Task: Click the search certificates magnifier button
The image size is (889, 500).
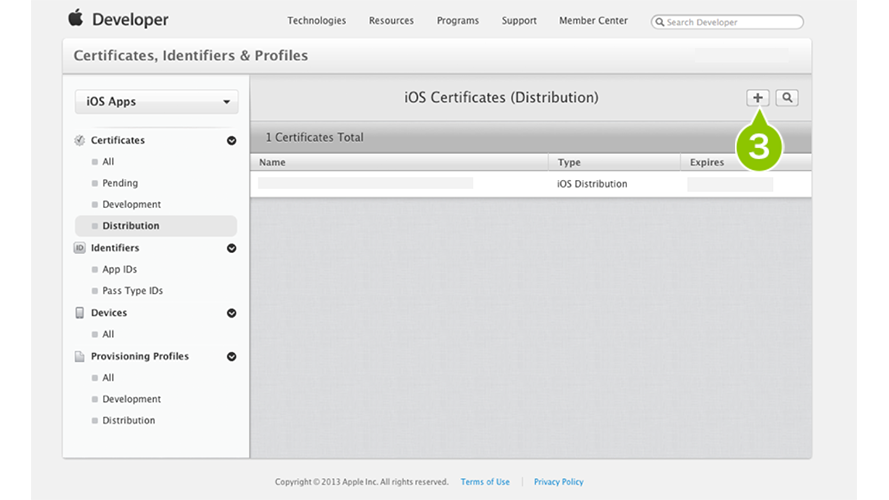Action: (x=787, y=98)
